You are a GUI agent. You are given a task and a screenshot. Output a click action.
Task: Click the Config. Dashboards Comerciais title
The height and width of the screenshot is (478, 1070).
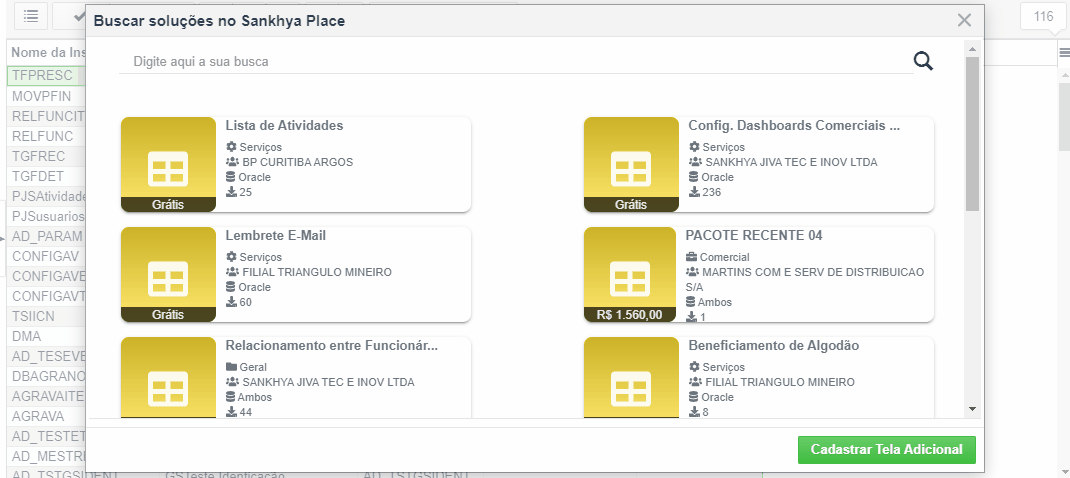tap(794, 126)
